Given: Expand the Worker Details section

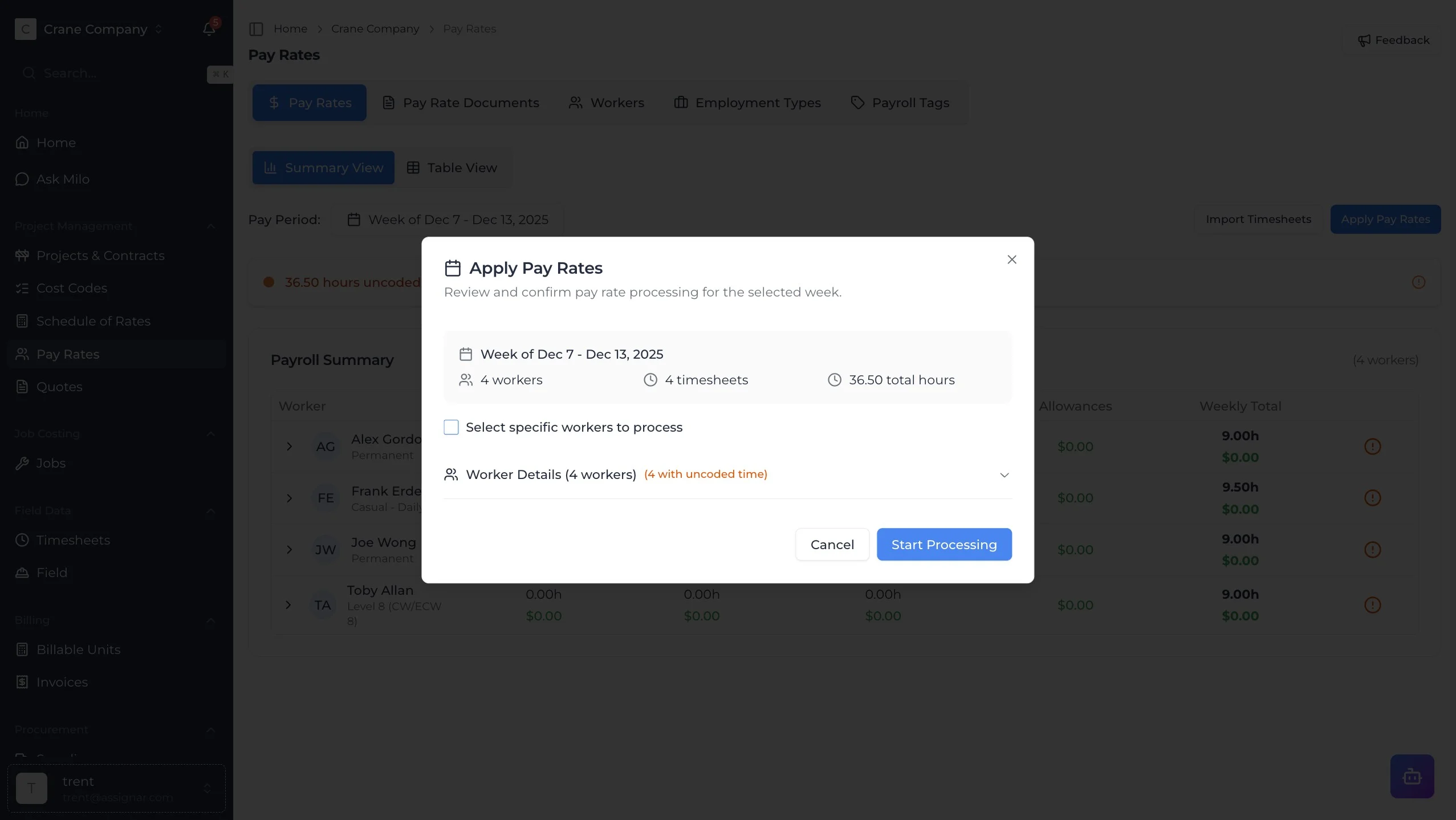Looking at the screenshot, I should click(x=1004, y=474).
